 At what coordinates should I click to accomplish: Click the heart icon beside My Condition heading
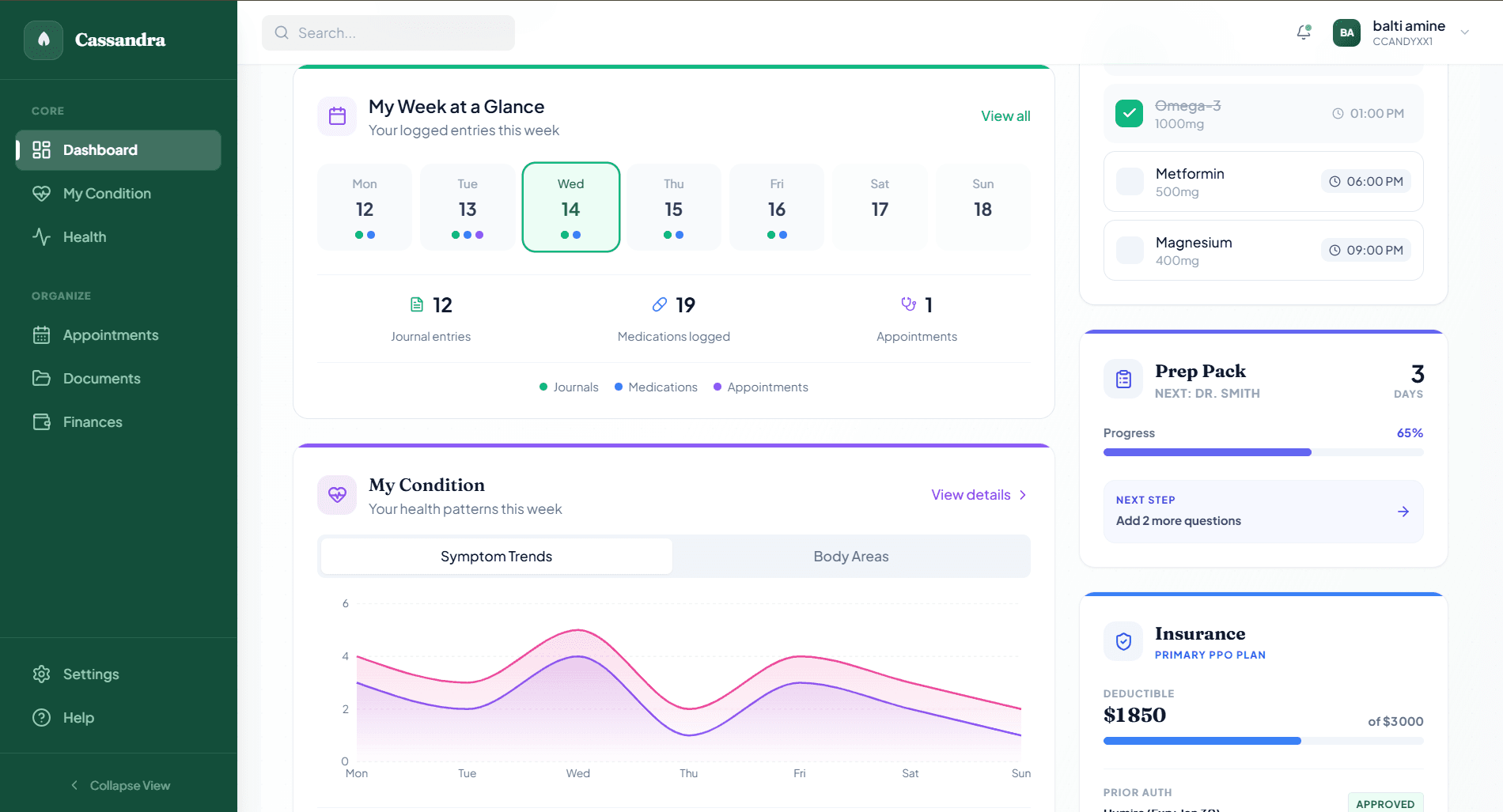click(337, 495)
